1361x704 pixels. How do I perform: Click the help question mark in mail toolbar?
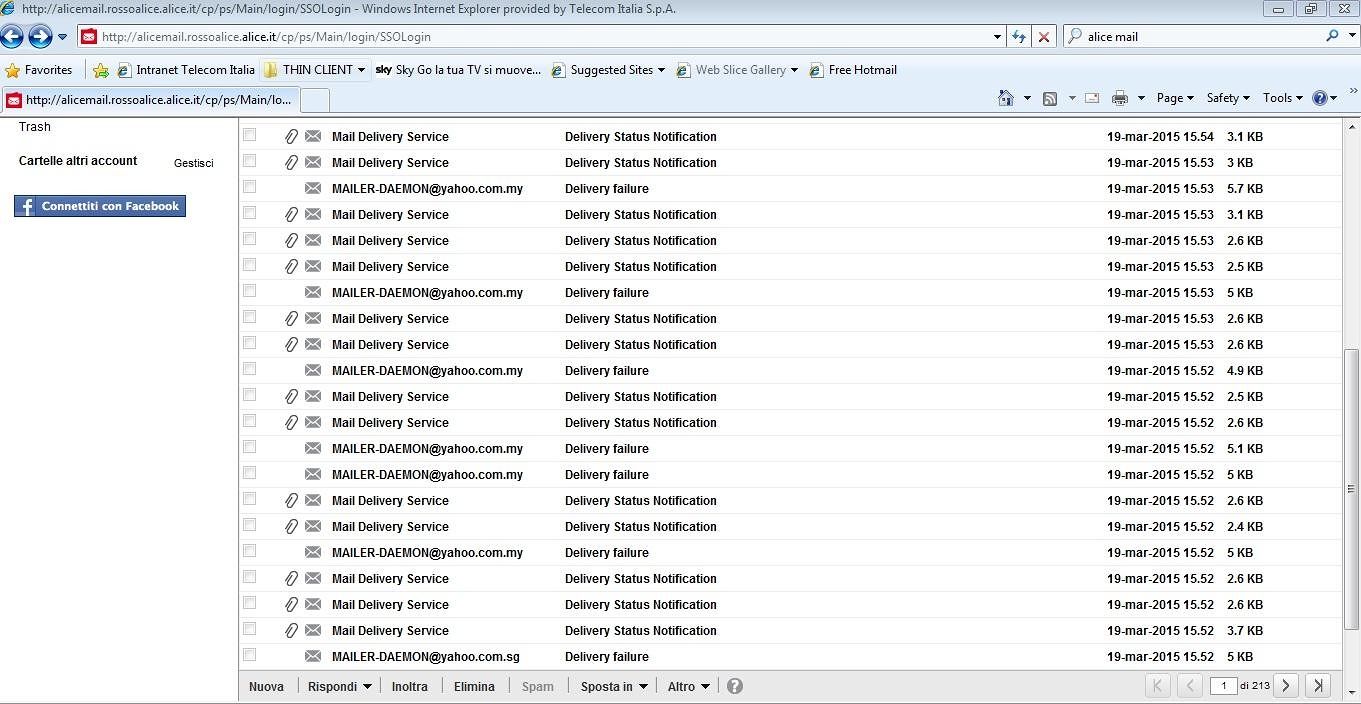[735, 686]
